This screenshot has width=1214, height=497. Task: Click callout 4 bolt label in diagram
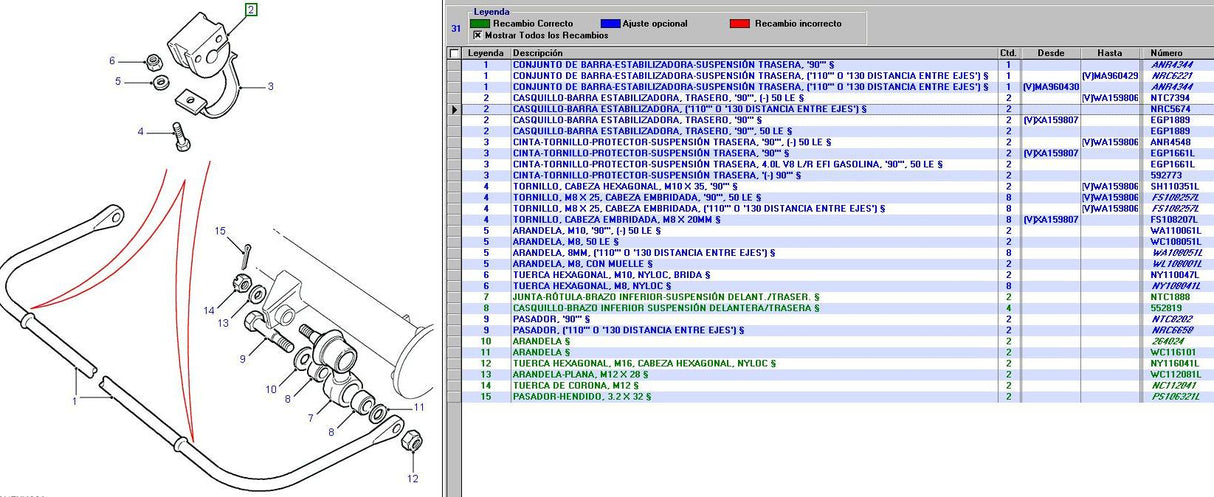pos(140,131)
